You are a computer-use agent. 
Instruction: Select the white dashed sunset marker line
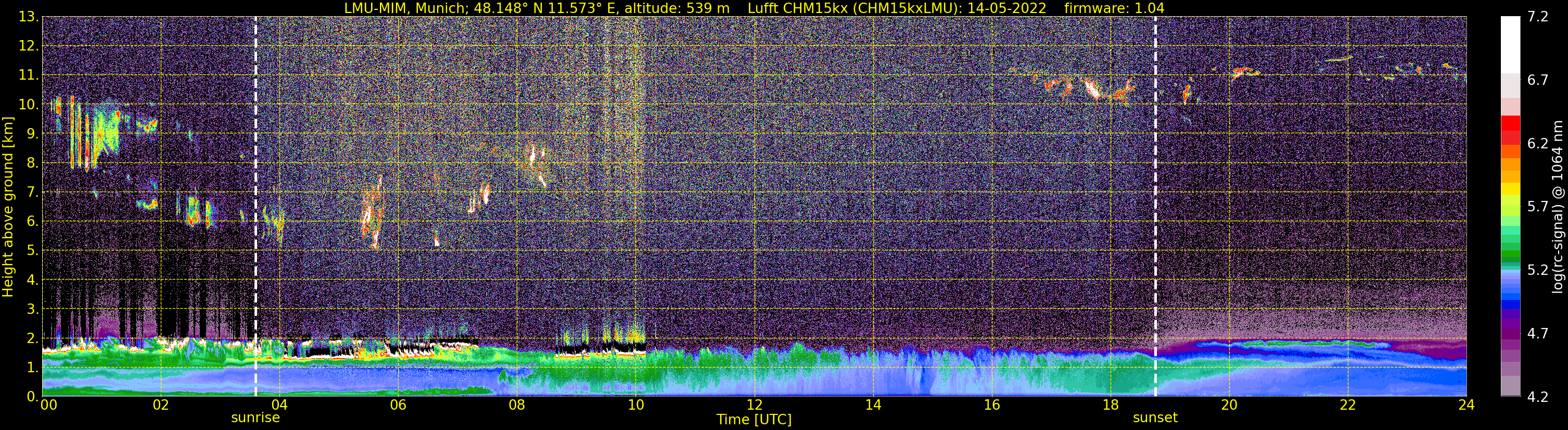pyautogui.click(x=1155, y=207)
